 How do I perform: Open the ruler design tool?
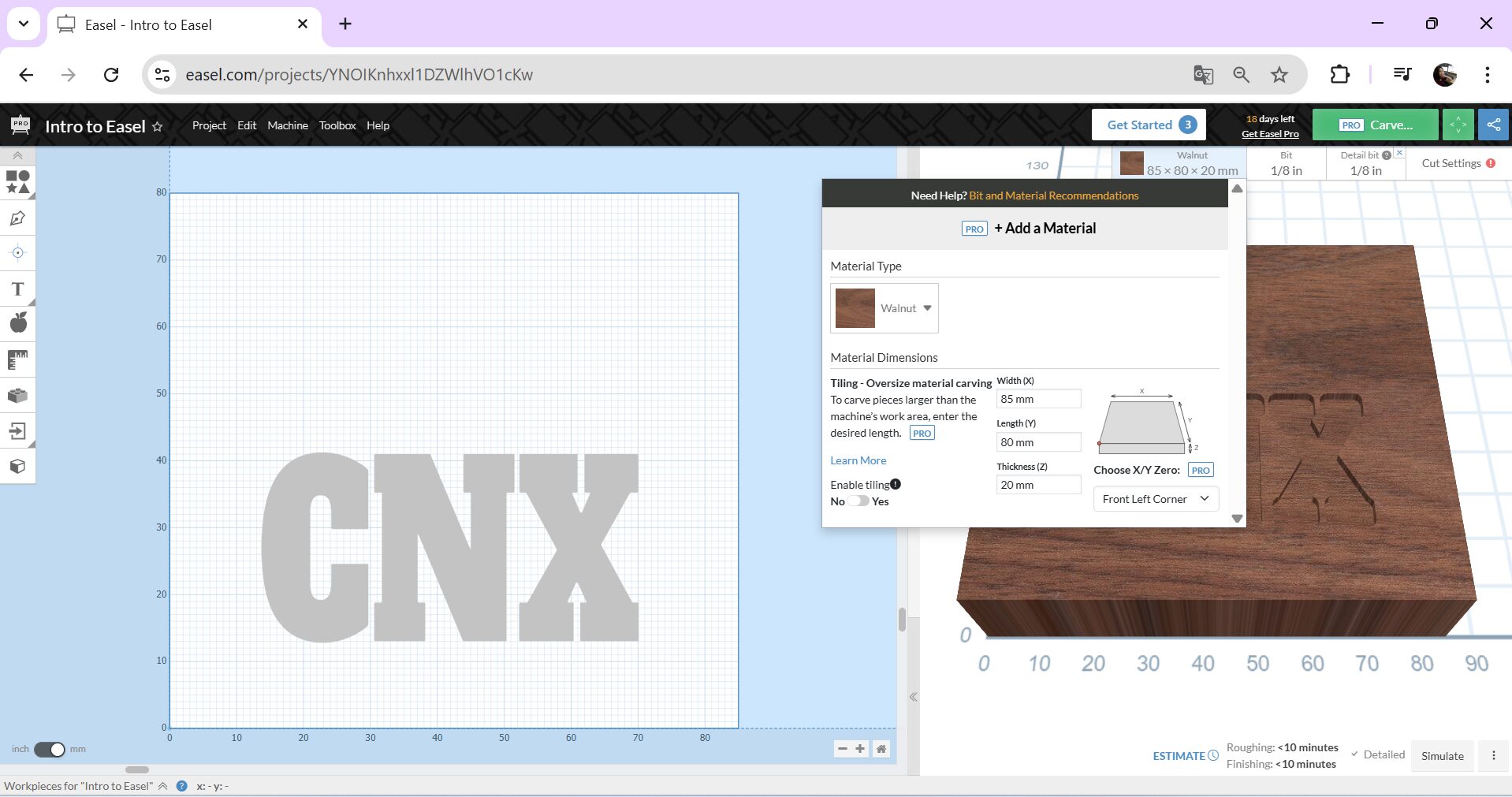(x=17, y=359)
